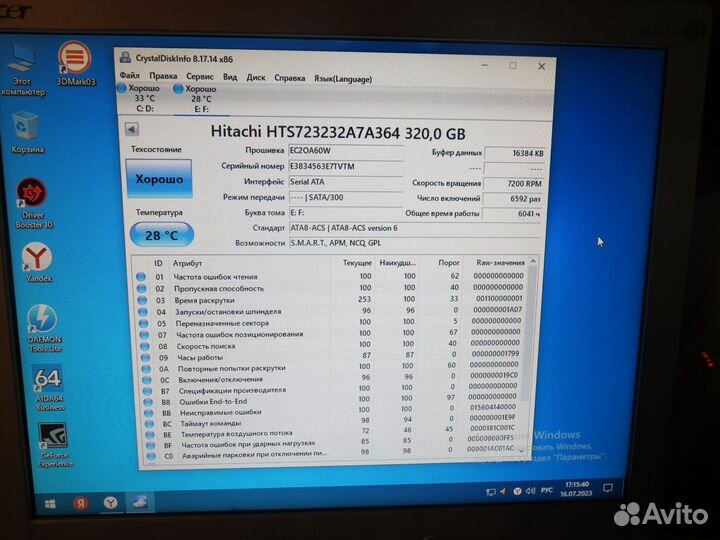The width and height of the screenshot is (720, 540).
Task: Open the Диск menu
Action: [x=256, y=78]
